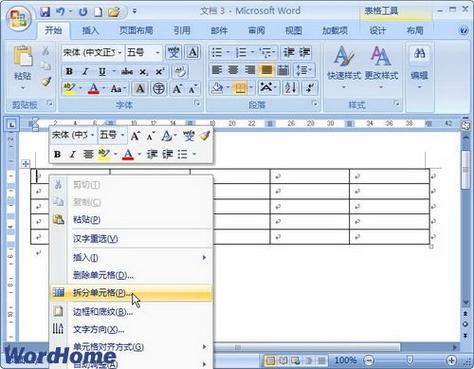Image resolution: width=474 pixels, height=369 pixels.
Task: Click the strikethrough icon in font group
Action: 127,71
